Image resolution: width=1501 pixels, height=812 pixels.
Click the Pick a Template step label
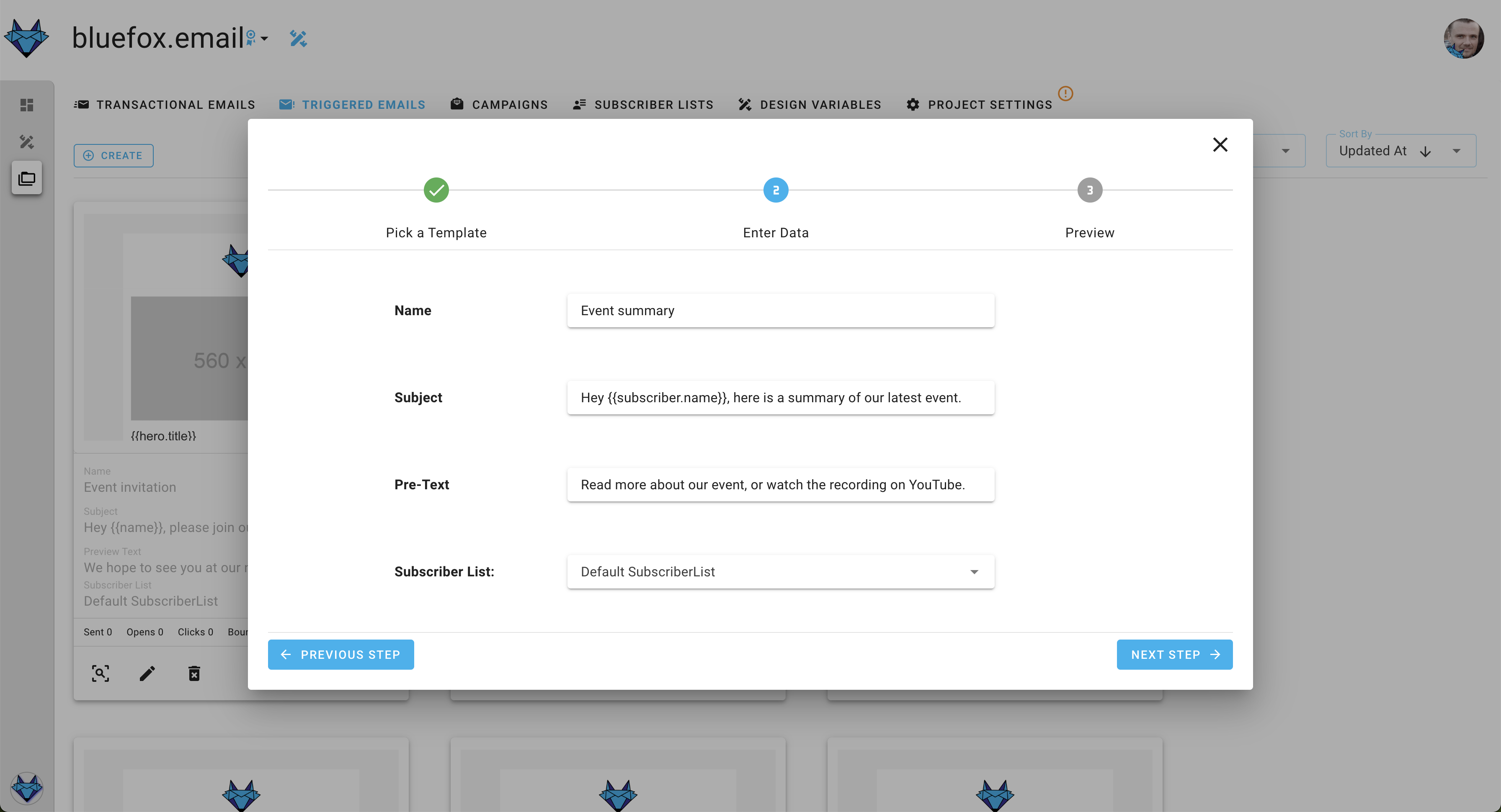click(x=436, y=232)
